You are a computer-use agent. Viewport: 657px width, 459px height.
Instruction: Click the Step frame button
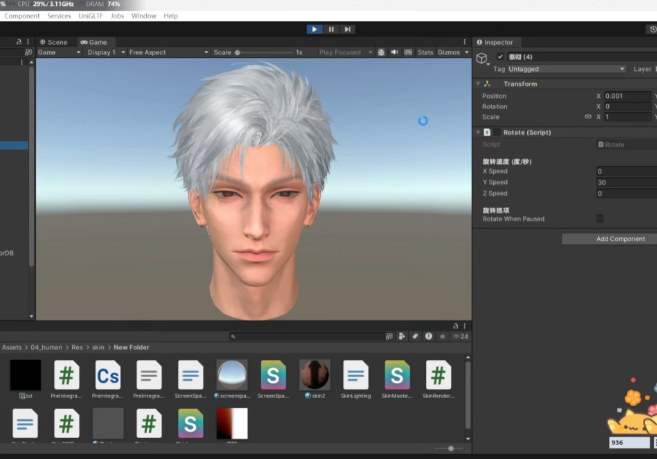[348, 30]
